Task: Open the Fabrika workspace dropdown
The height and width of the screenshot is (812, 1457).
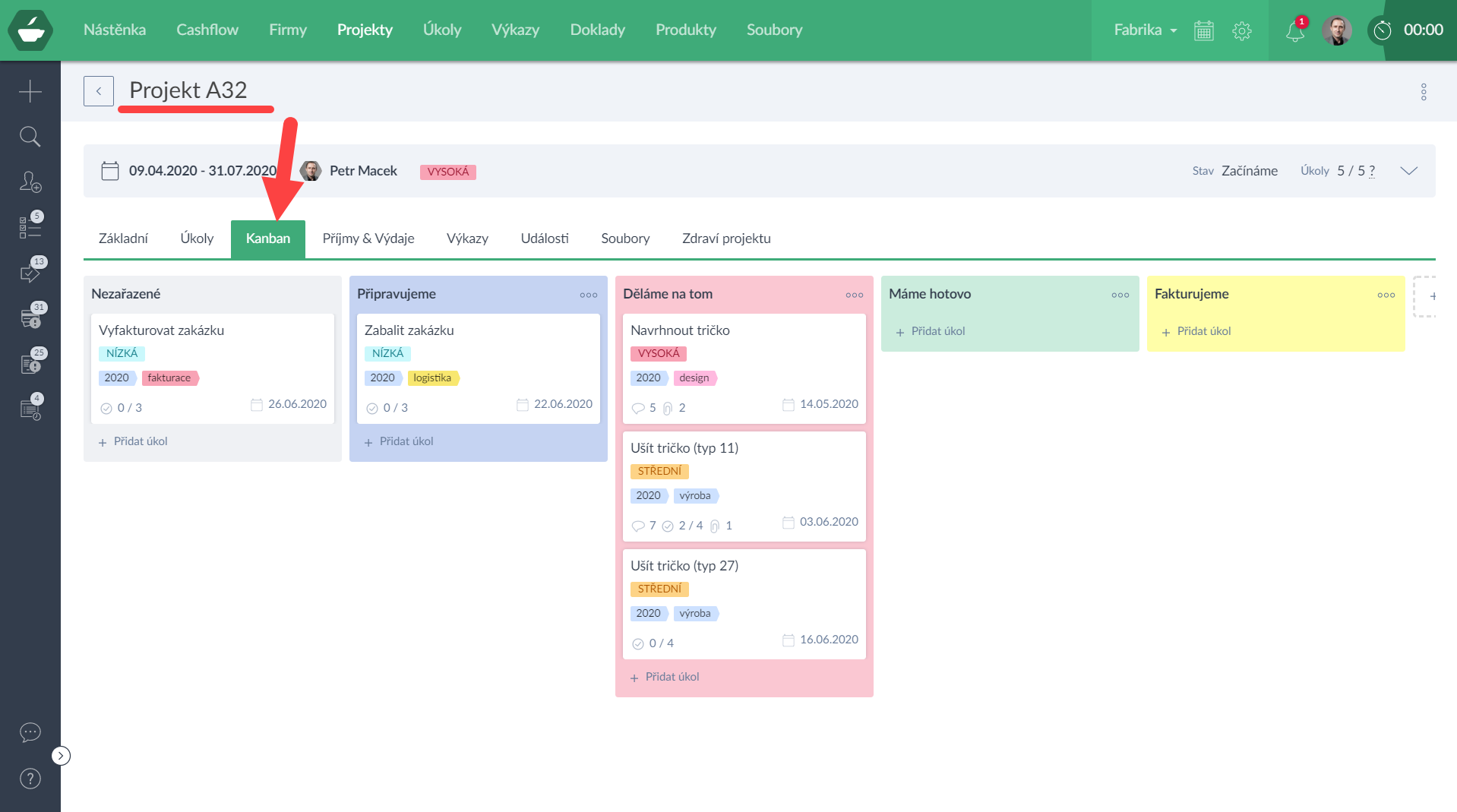Action: pyautogui.click(x=1146, y=30)
